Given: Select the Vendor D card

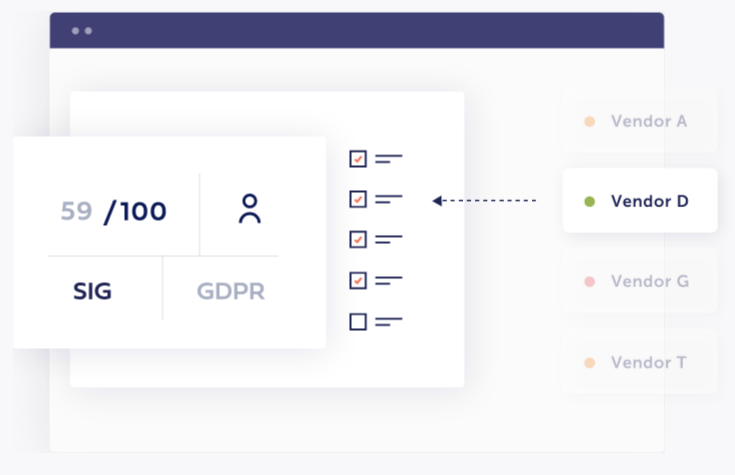Looking at the screenshot, I should pos(640,200).
